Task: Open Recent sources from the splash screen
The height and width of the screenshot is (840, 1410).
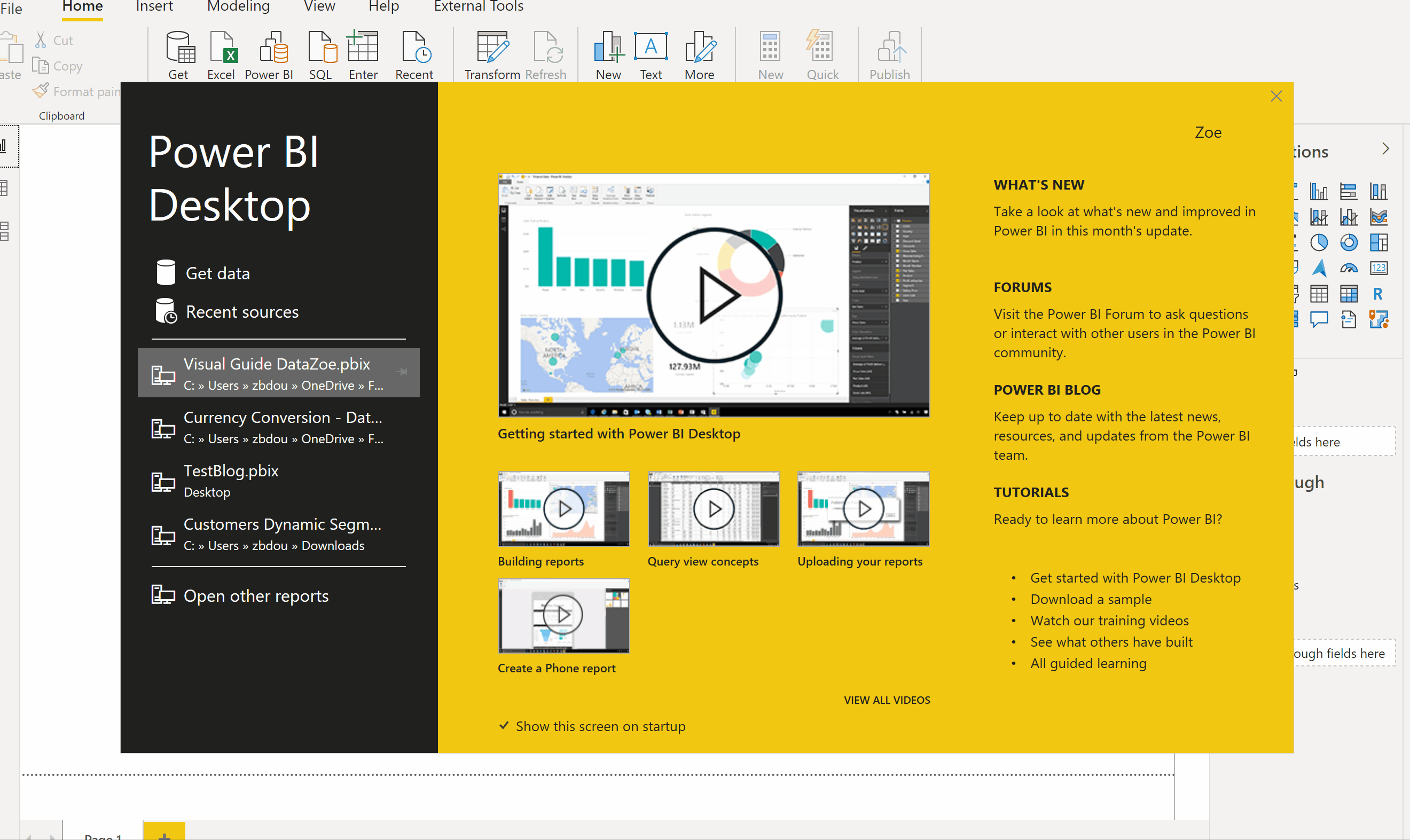Action: click(x=242, y=312)
